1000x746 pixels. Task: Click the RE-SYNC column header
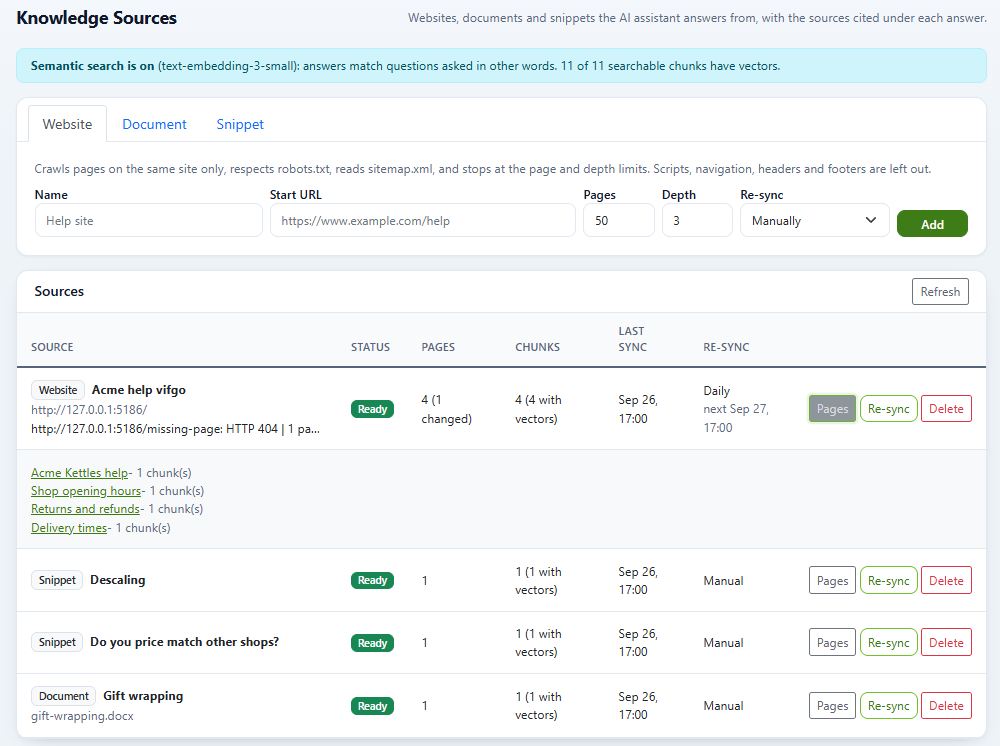coord(726,347)
